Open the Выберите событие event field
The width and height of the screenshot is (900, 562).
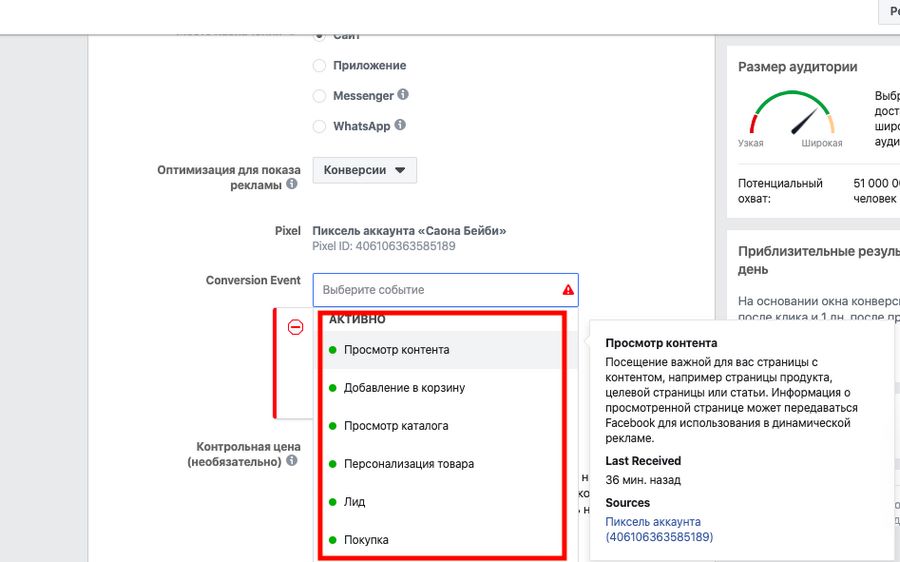coord(445,290)
